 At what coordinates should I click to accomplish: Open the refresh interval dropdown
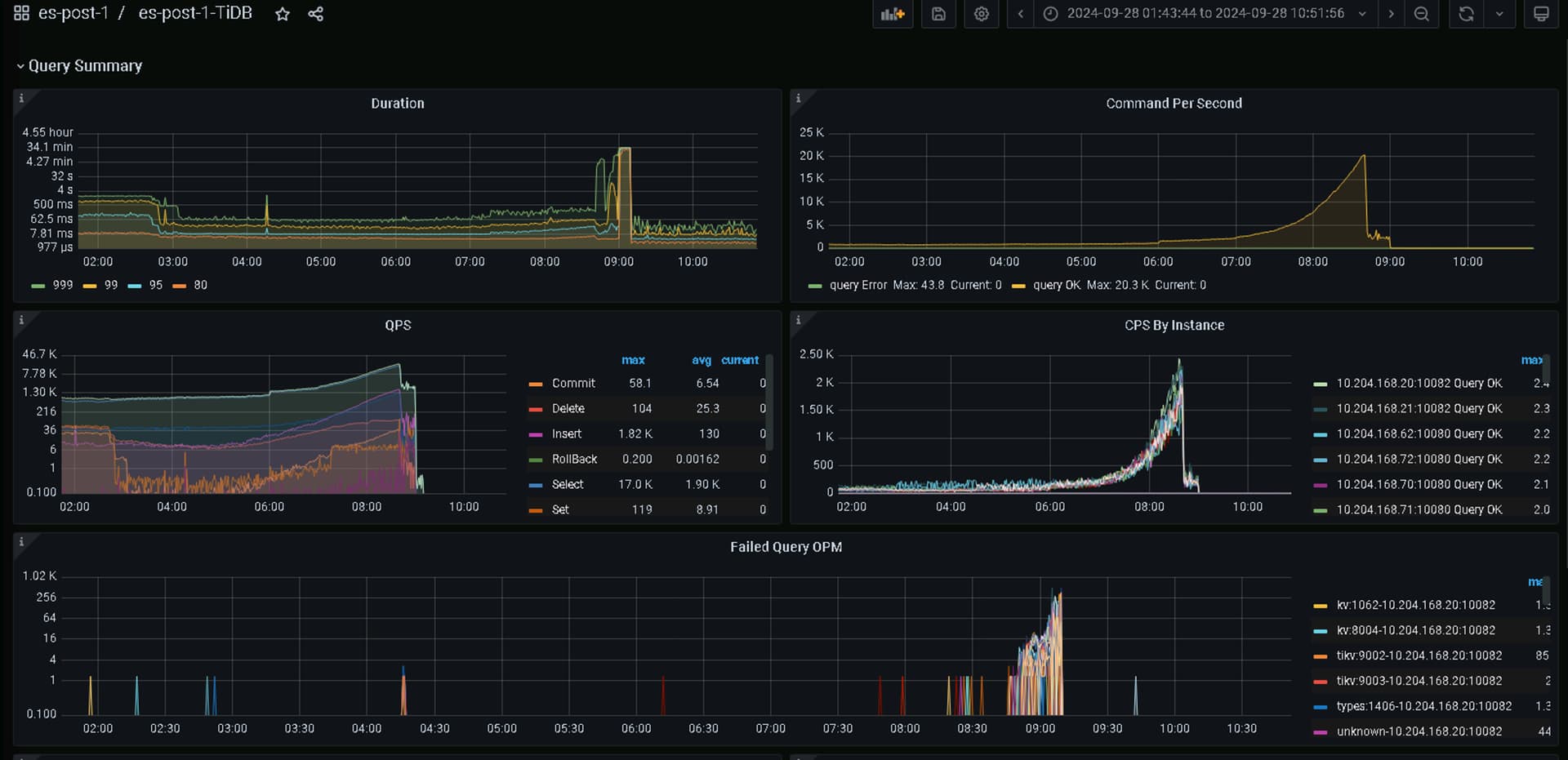pos(1499,14)
